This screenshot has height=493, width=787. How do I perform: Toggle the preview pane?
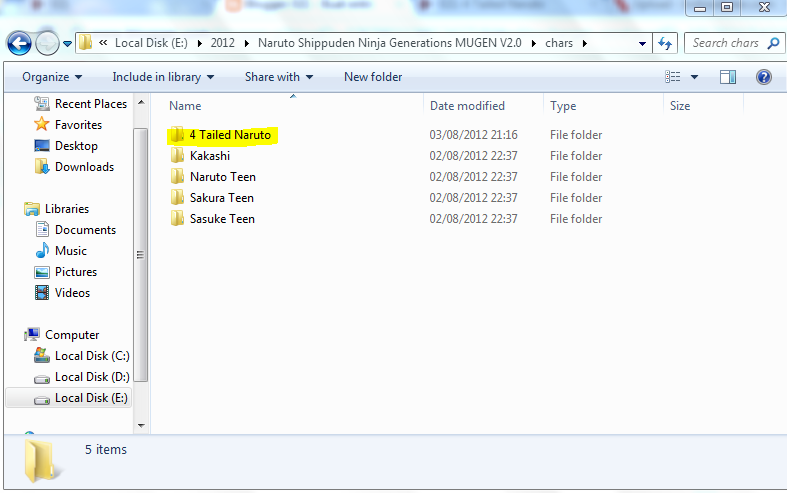click(728, 77)
